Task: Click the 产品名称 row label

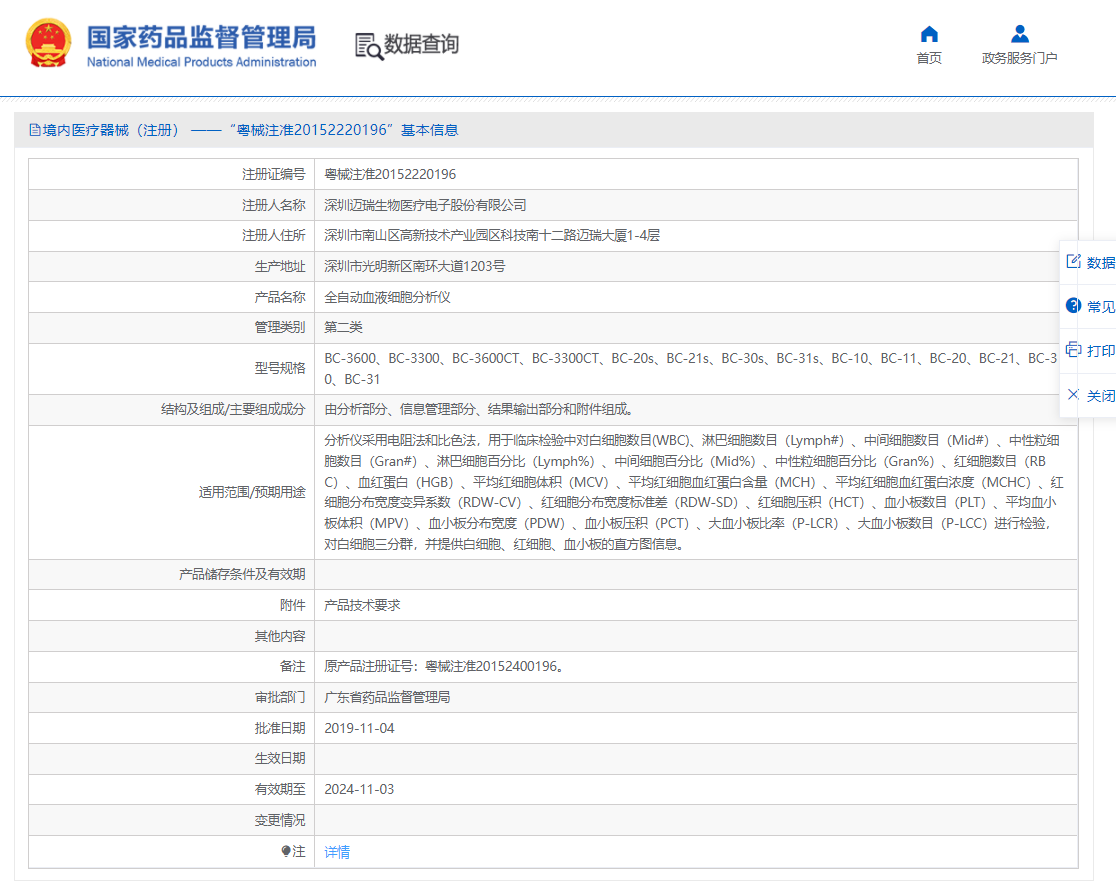Action: (x=280, y=297)
